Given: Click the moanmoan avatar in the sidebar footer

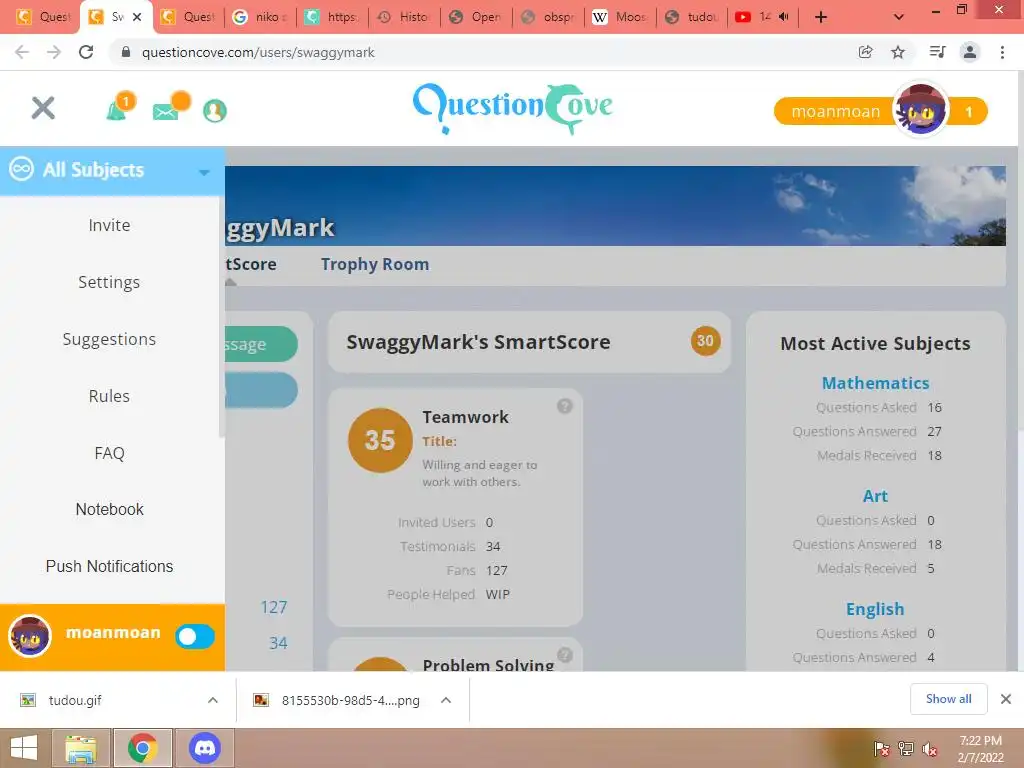Looking at the screenshot, I should pyautogui.click(x=29, y=636).
